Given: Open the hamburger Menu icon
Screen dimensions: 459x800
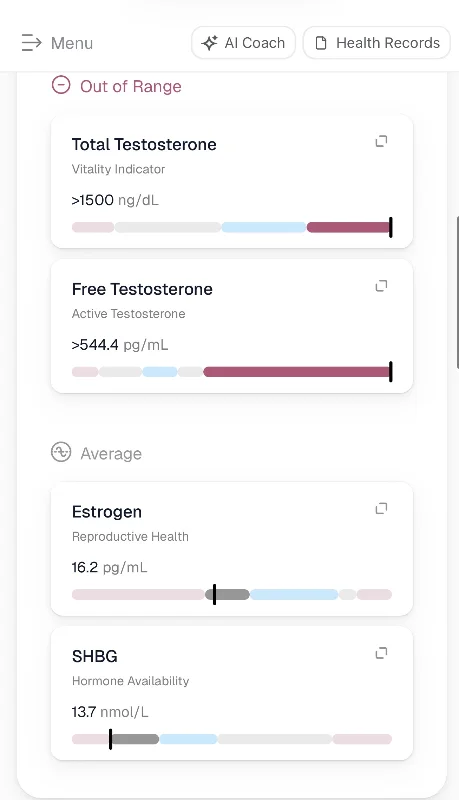Looking at the screenshot, I should coord(32,43).
